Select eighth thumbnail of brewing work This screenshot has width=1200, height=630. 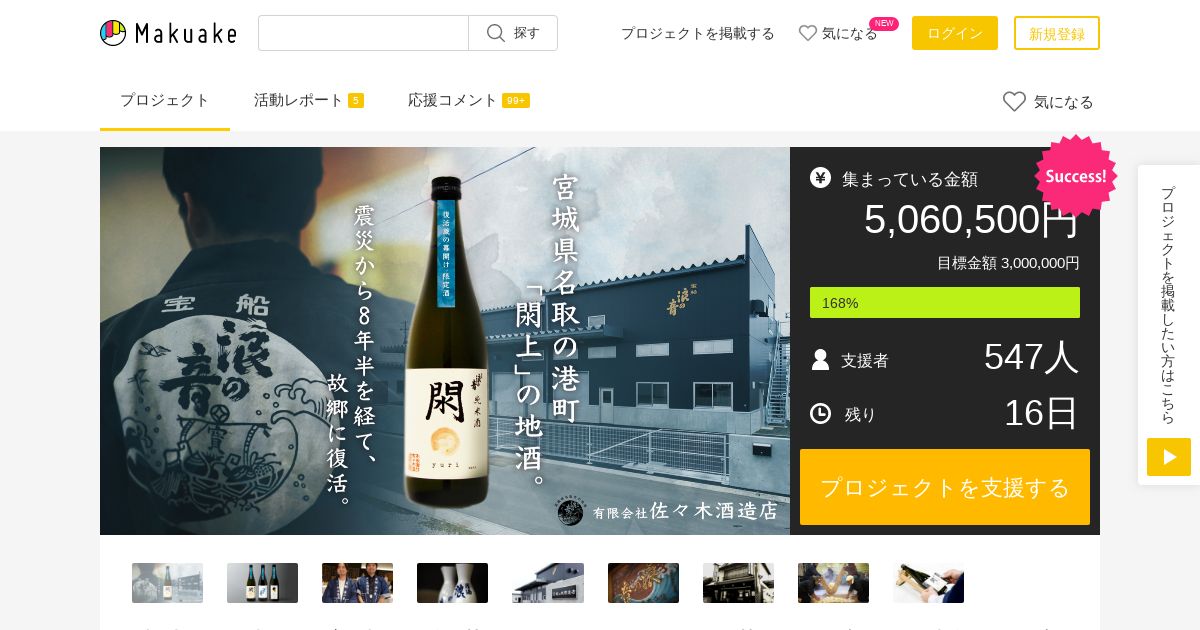point(833,583)
